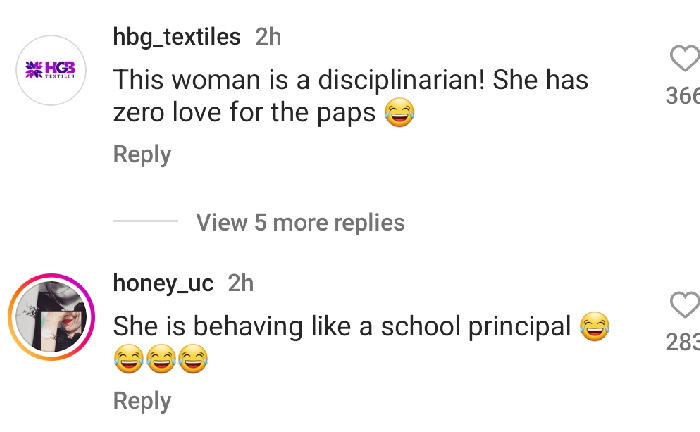Reply to the honey_uc comment
This screenshot has width=700, height=432.
(142, 401)
